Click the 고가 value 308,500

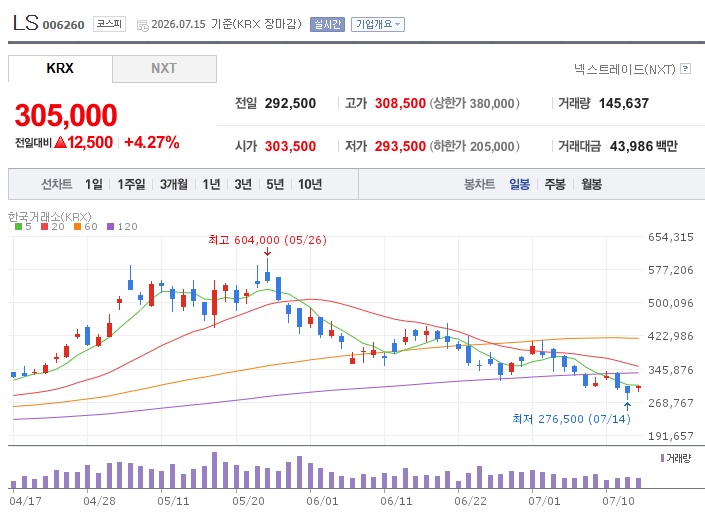click(400, 103)
